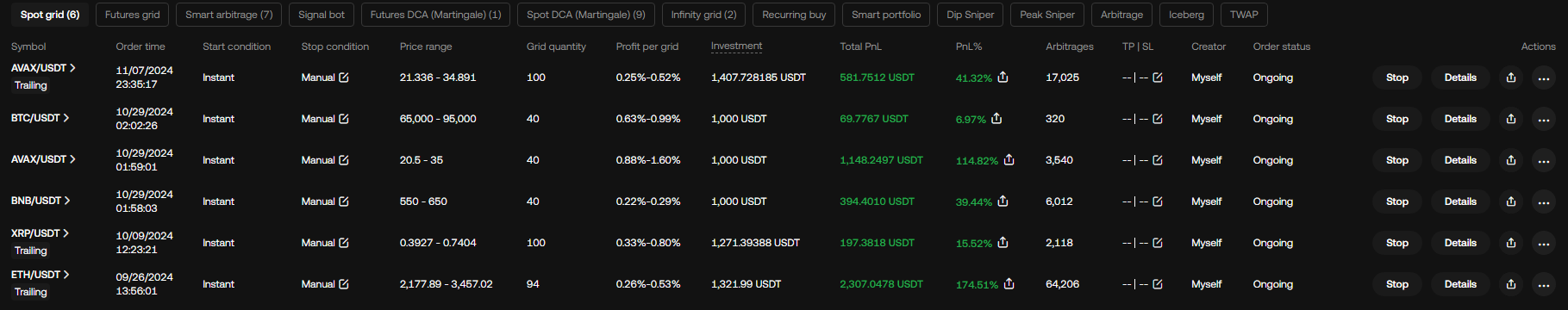This screenshot has width=1568, height=310.
Task: Open more options for XRP/USDT row
Action: [1544, 243]
